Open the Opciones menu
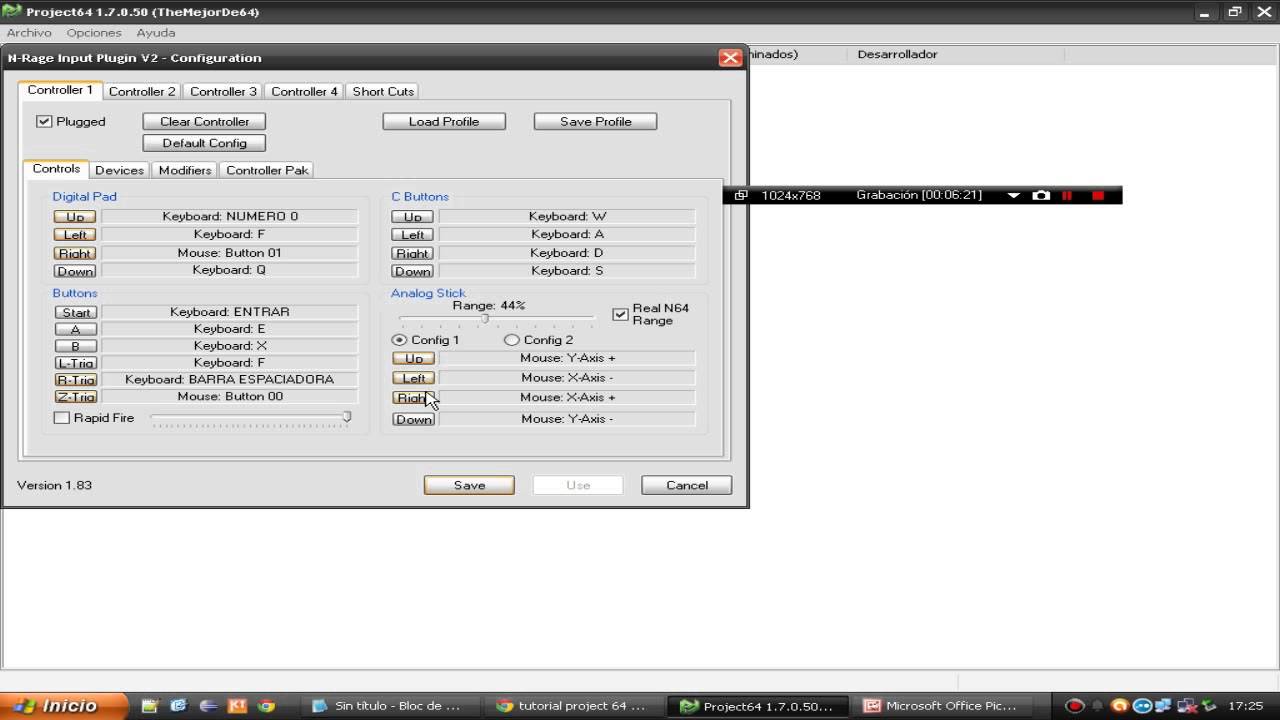Image resolution: width=1280 pixels, height=720 pixels. point(94,33)
